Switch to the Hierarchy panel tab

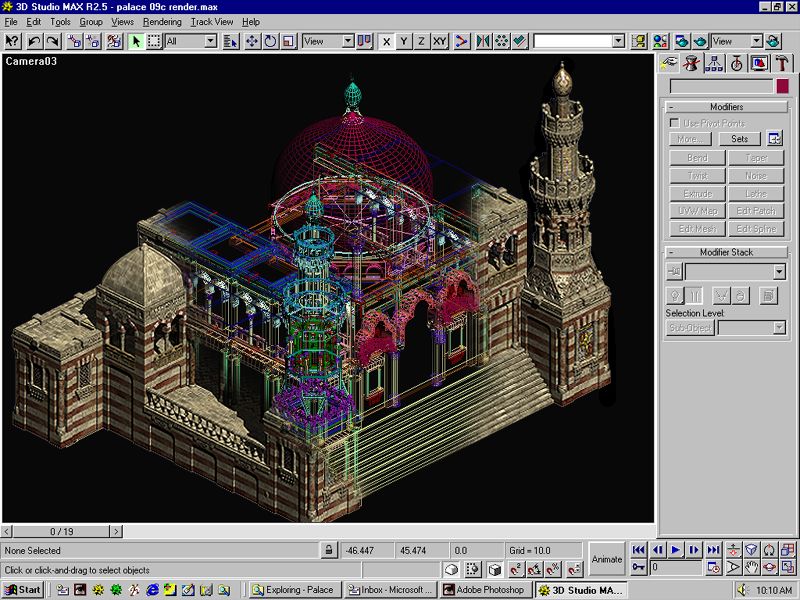(714, 63)
